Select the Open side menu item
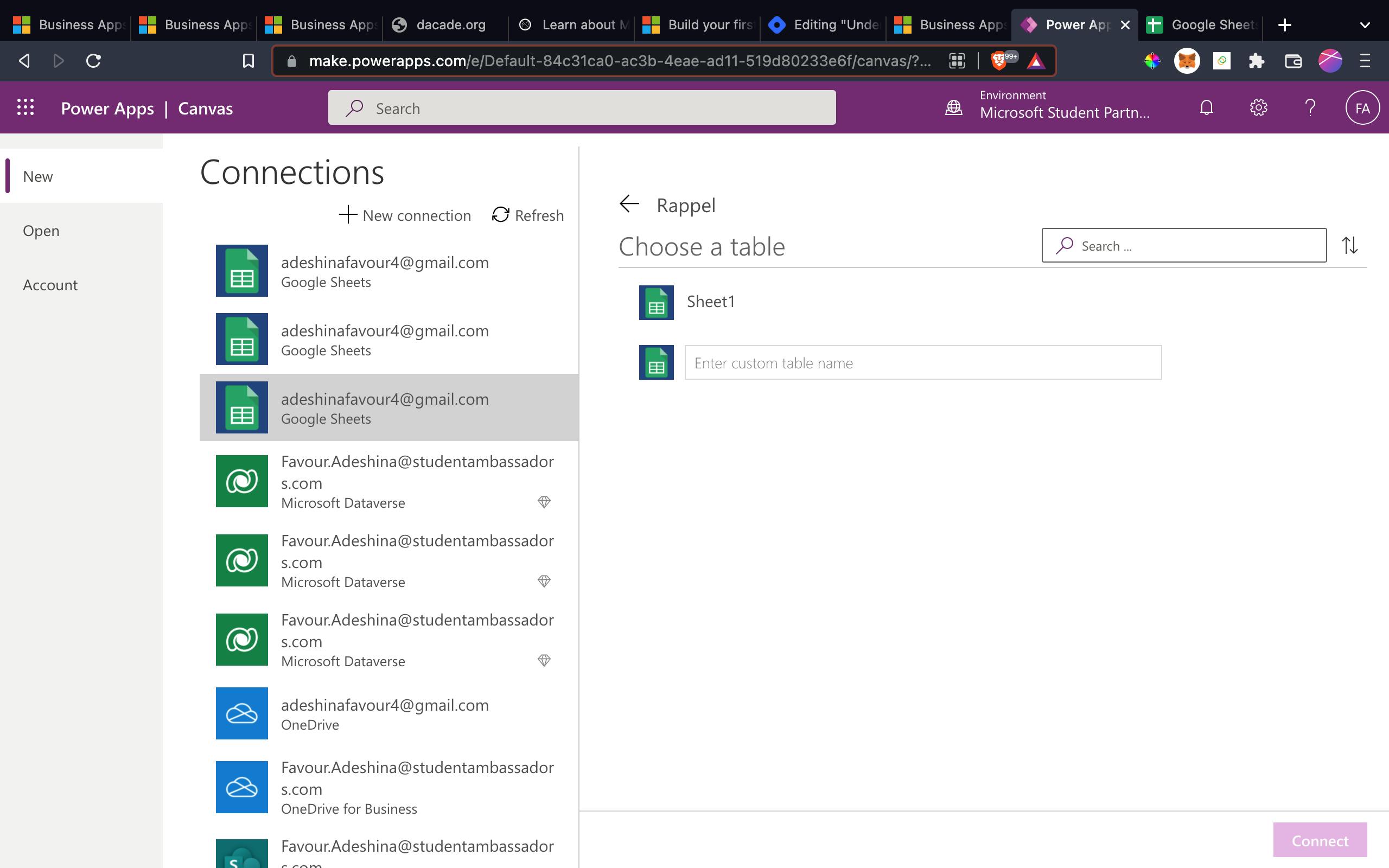Viewport: 1389px width, 868px height. pyautogui.click(x=81, y=230)
